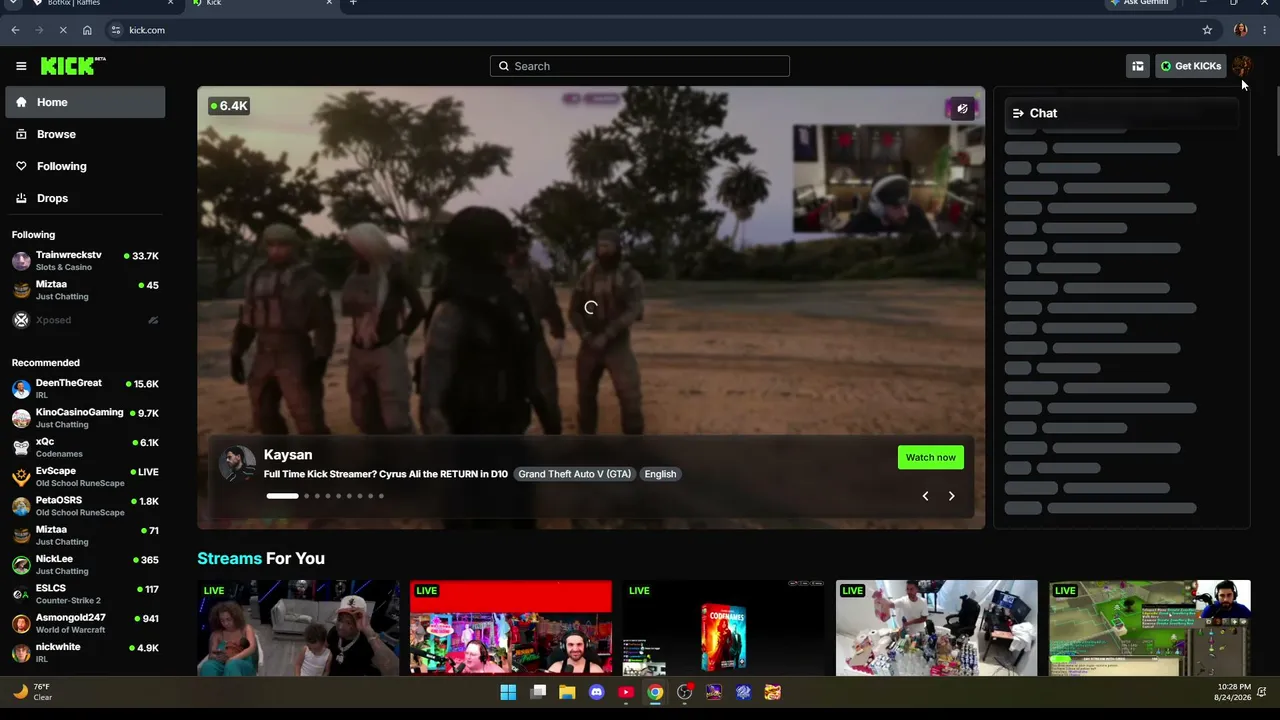This screenshot has height=720, width=1280.
Task: Open Trainwreckstv followed channel
Action: [x=85, y=261]
